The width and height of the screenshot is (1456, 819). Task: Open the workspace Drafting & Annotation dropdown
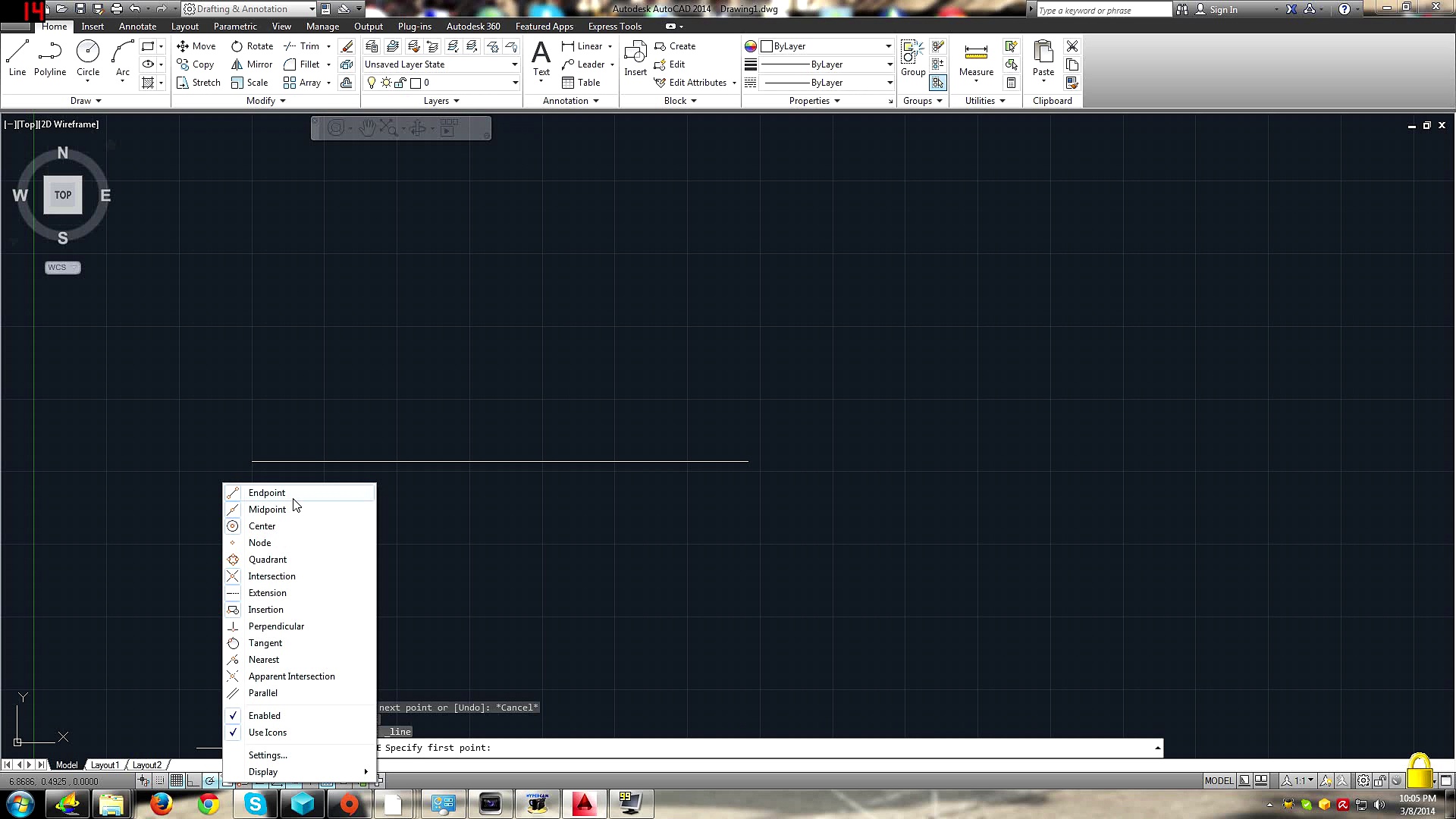click(x=311, y=8)
